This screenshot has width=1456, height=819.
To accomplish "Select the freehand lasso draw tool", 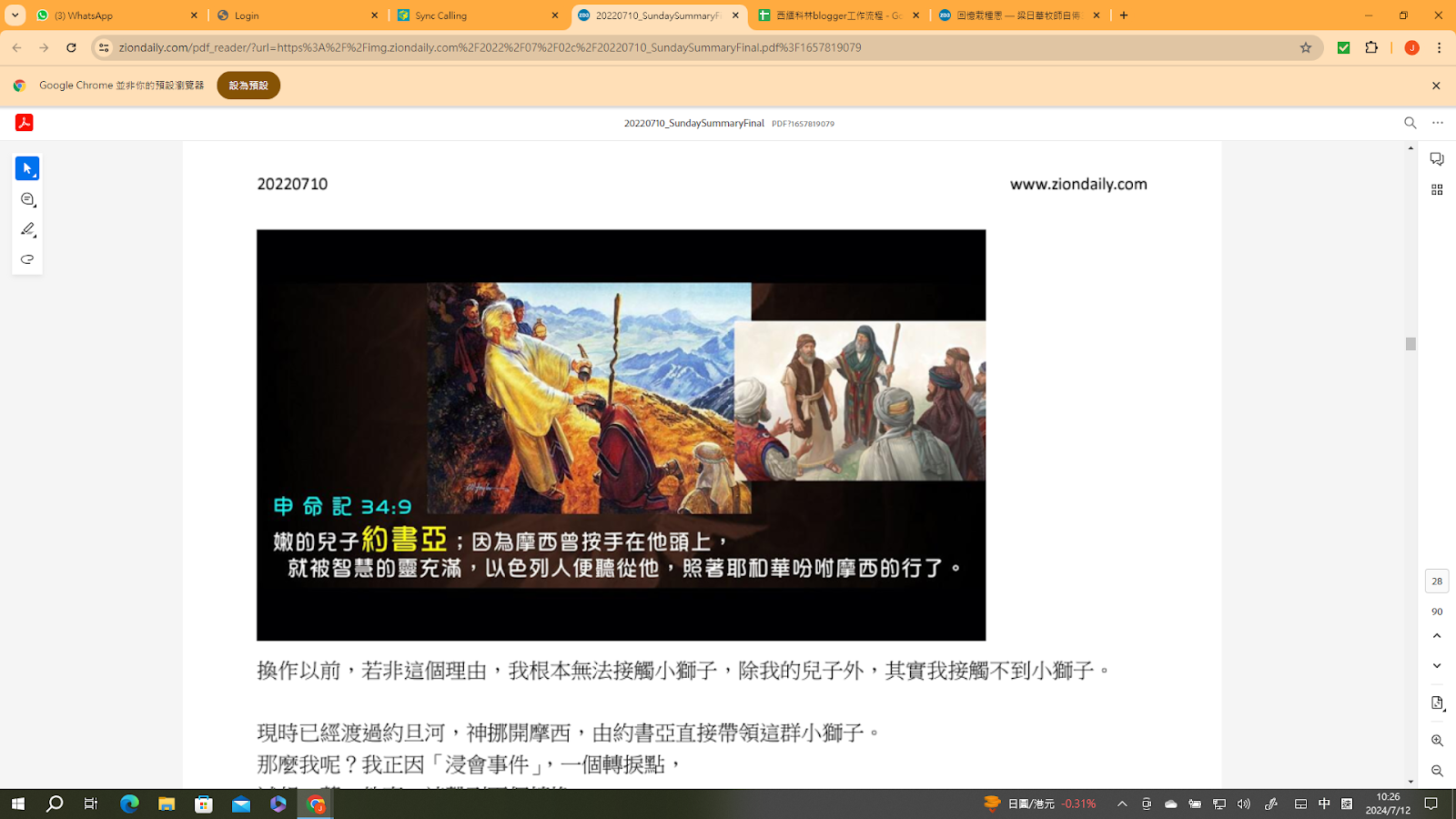I will pyautogui.click(x=27, y=259).
